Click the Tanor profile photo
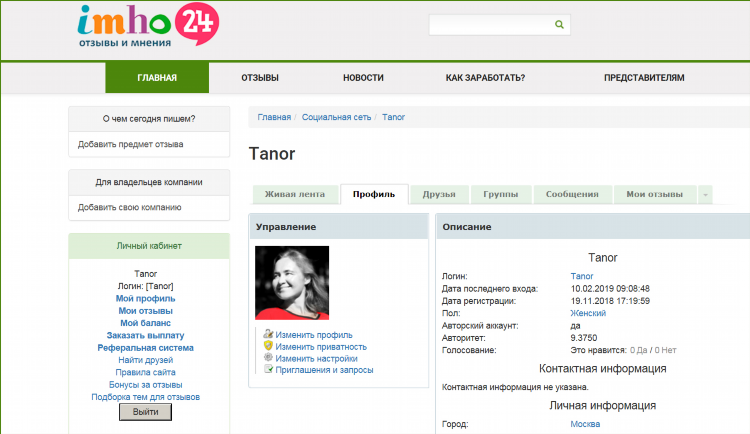Viewport: 750px width, 434px height. tap(292, 283)
